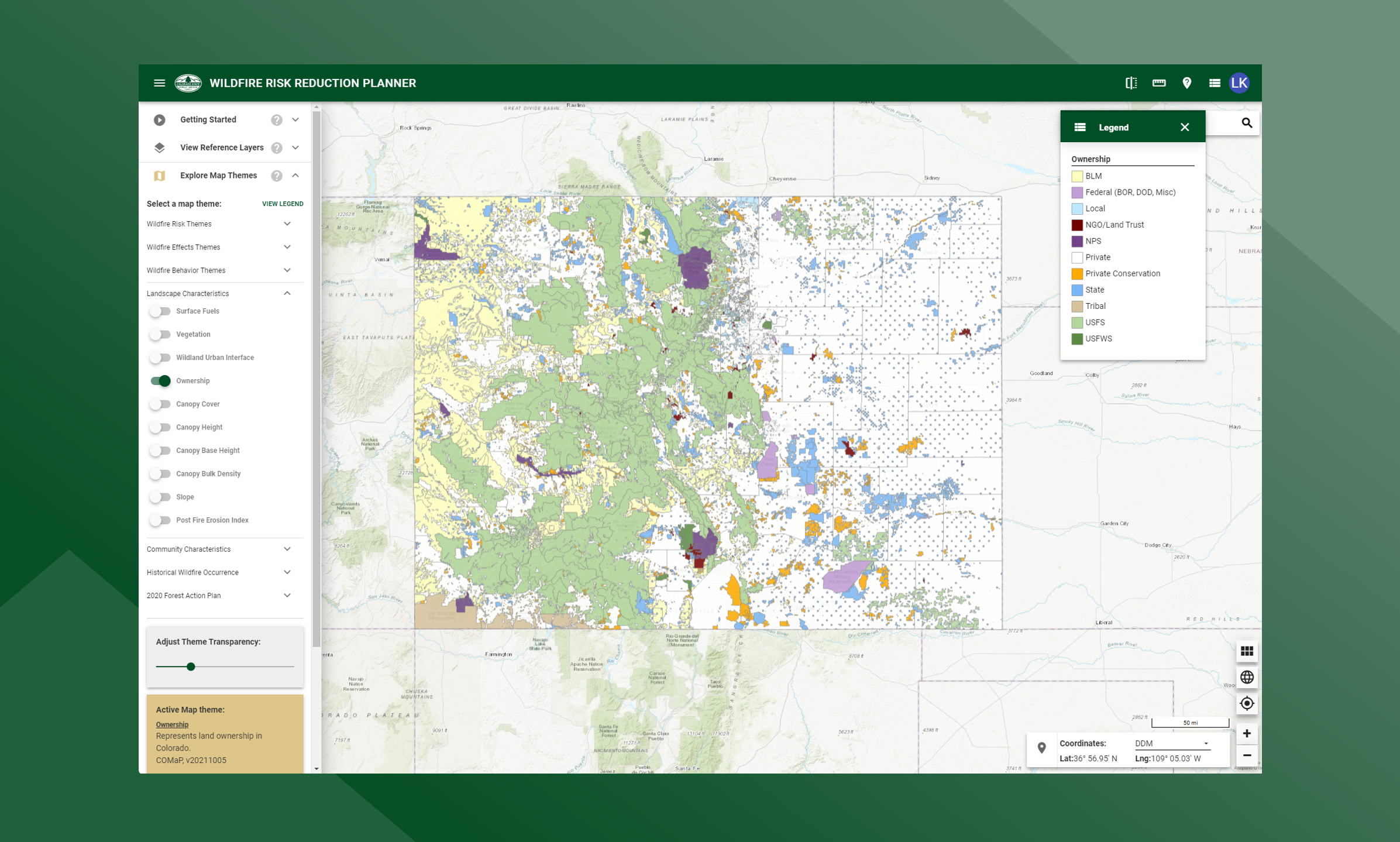Expand Community Characteristics group

tap(287, 549)
